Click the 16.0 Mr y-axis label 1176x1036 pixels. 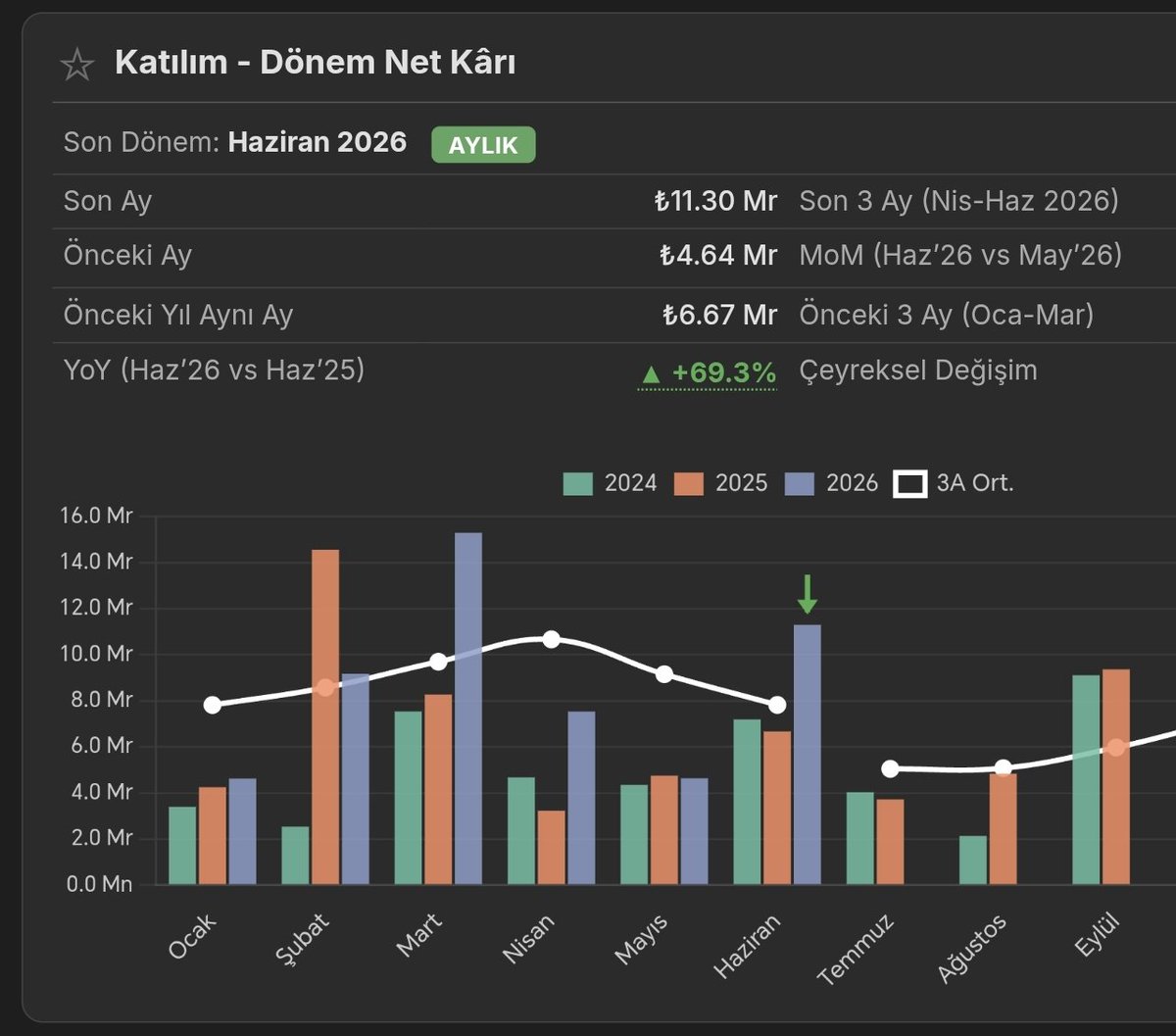pyautogui.click(x=95, y=517)
